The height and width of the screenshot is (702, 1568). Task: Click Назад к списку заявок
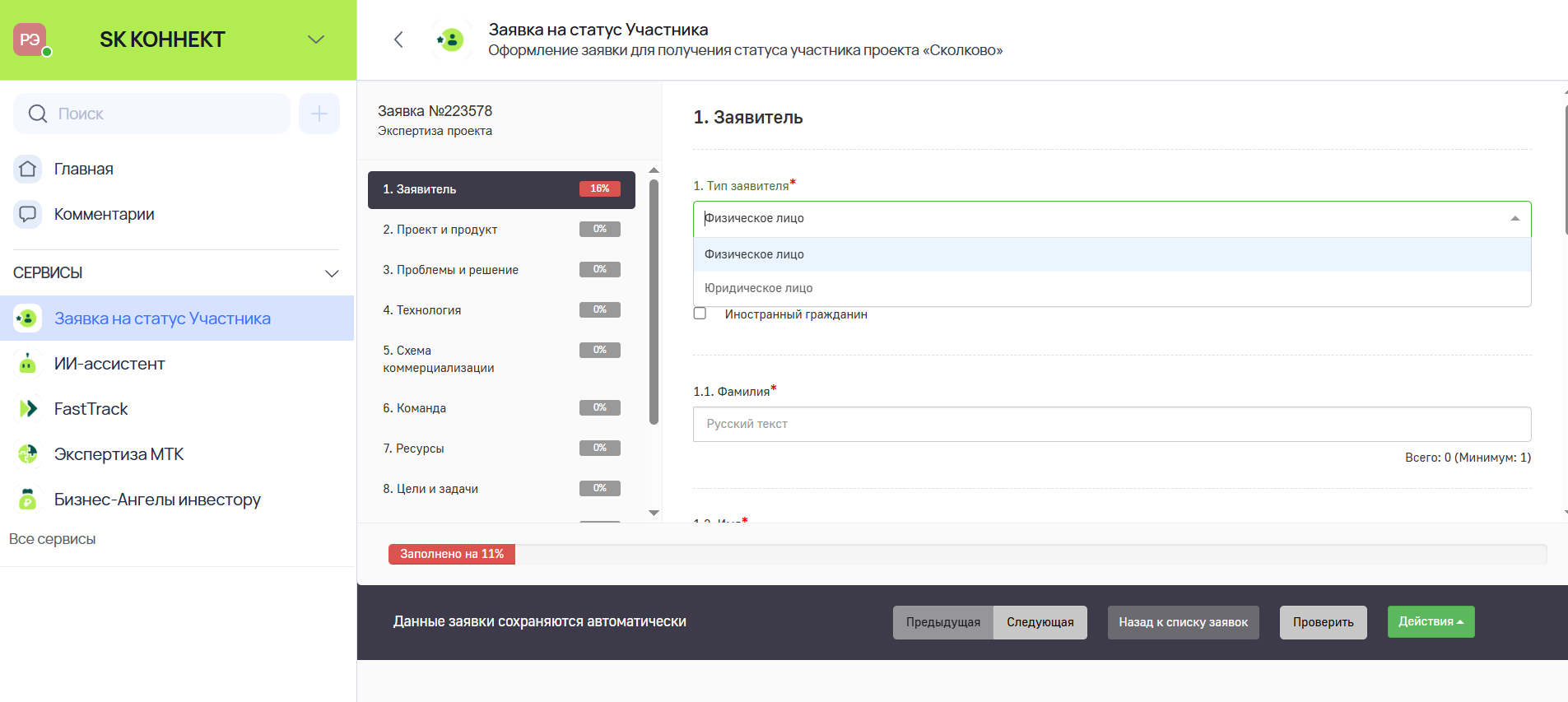point(1183,622)
